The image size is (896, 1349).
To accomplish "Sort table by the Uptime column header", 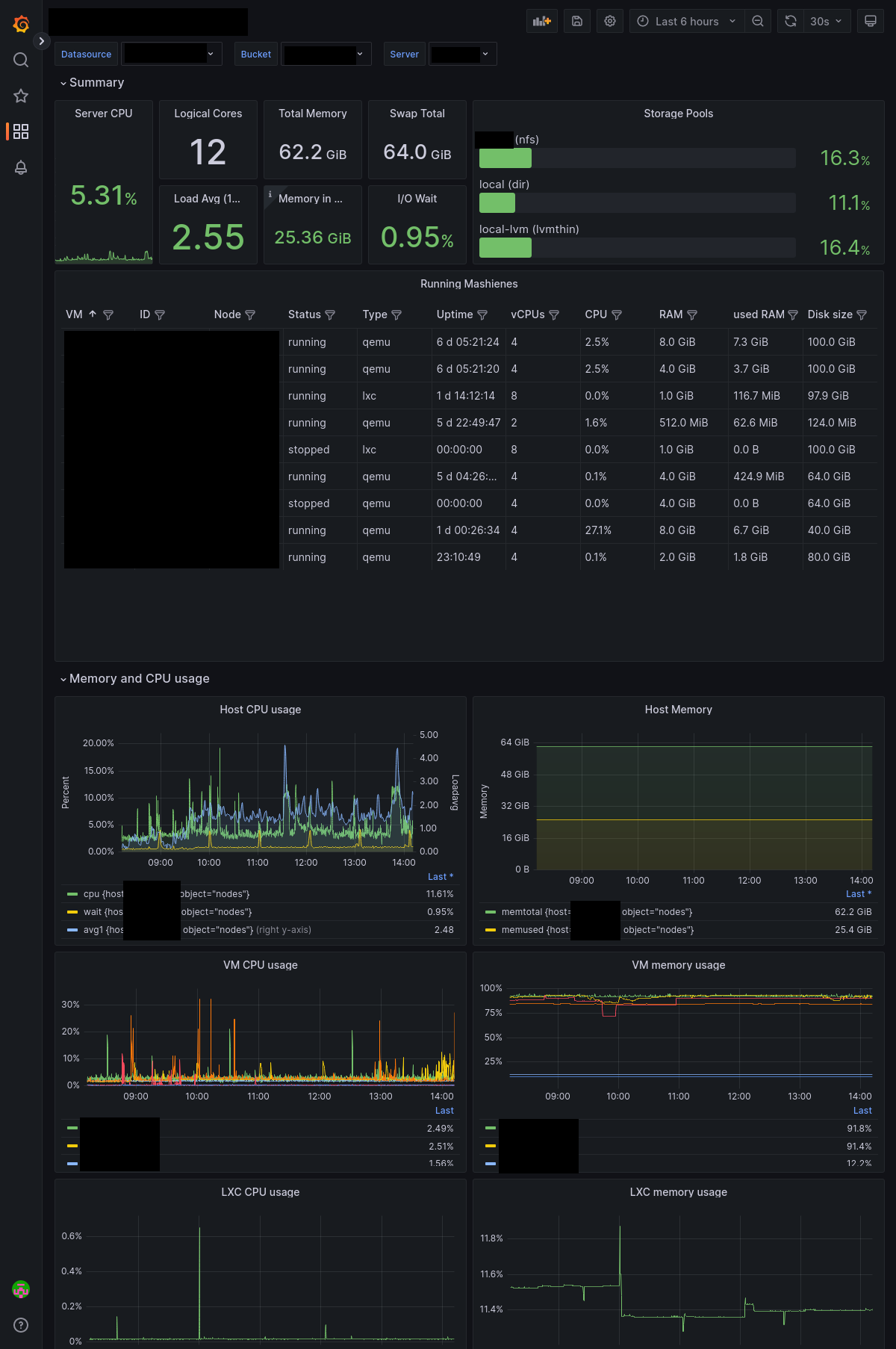I will tap(454, 314).
